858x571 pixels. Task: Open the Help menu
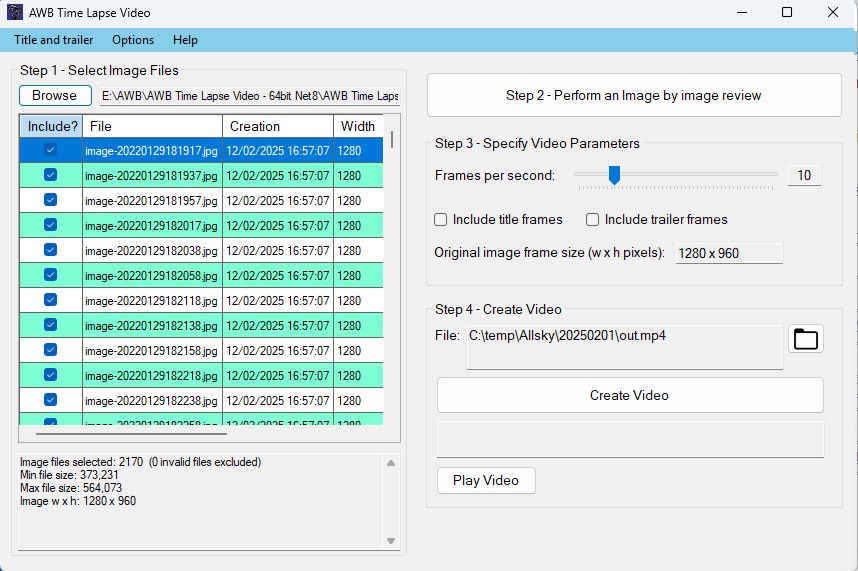pyautogui.click(x=185, y=40)
